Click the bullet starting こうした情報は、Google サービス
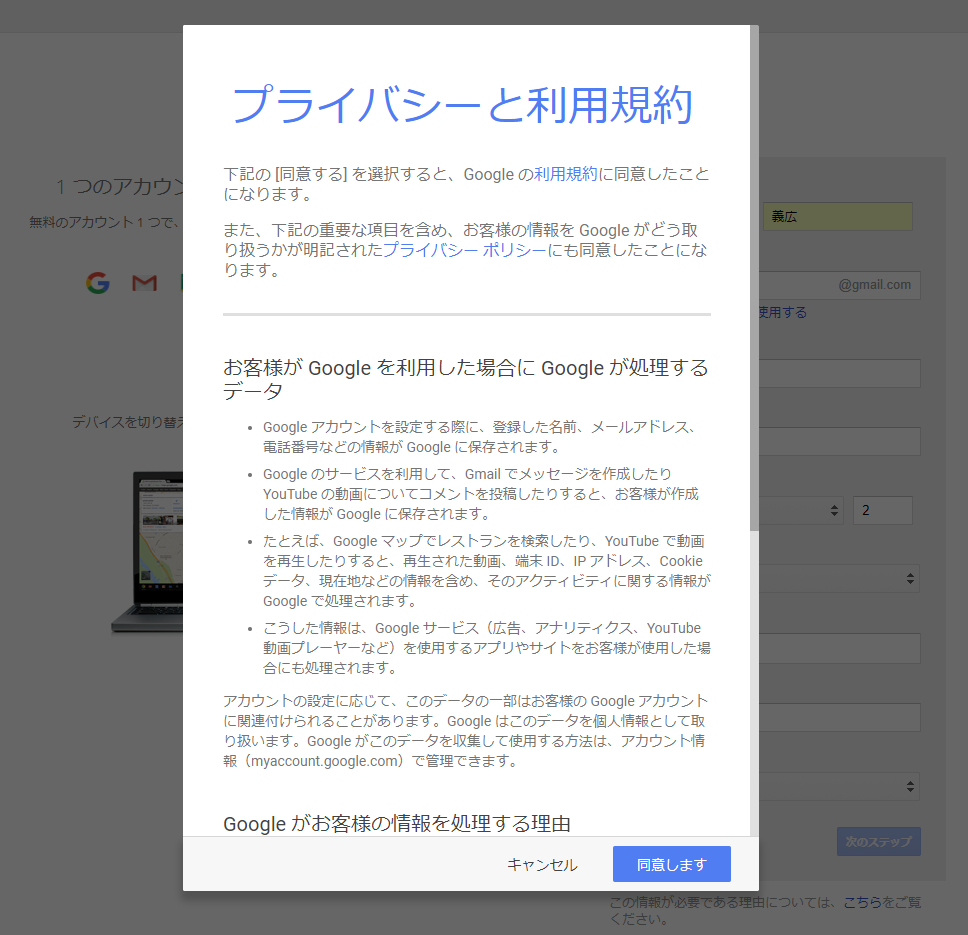This screenshot has width=968, height=935. pos(486,647)
